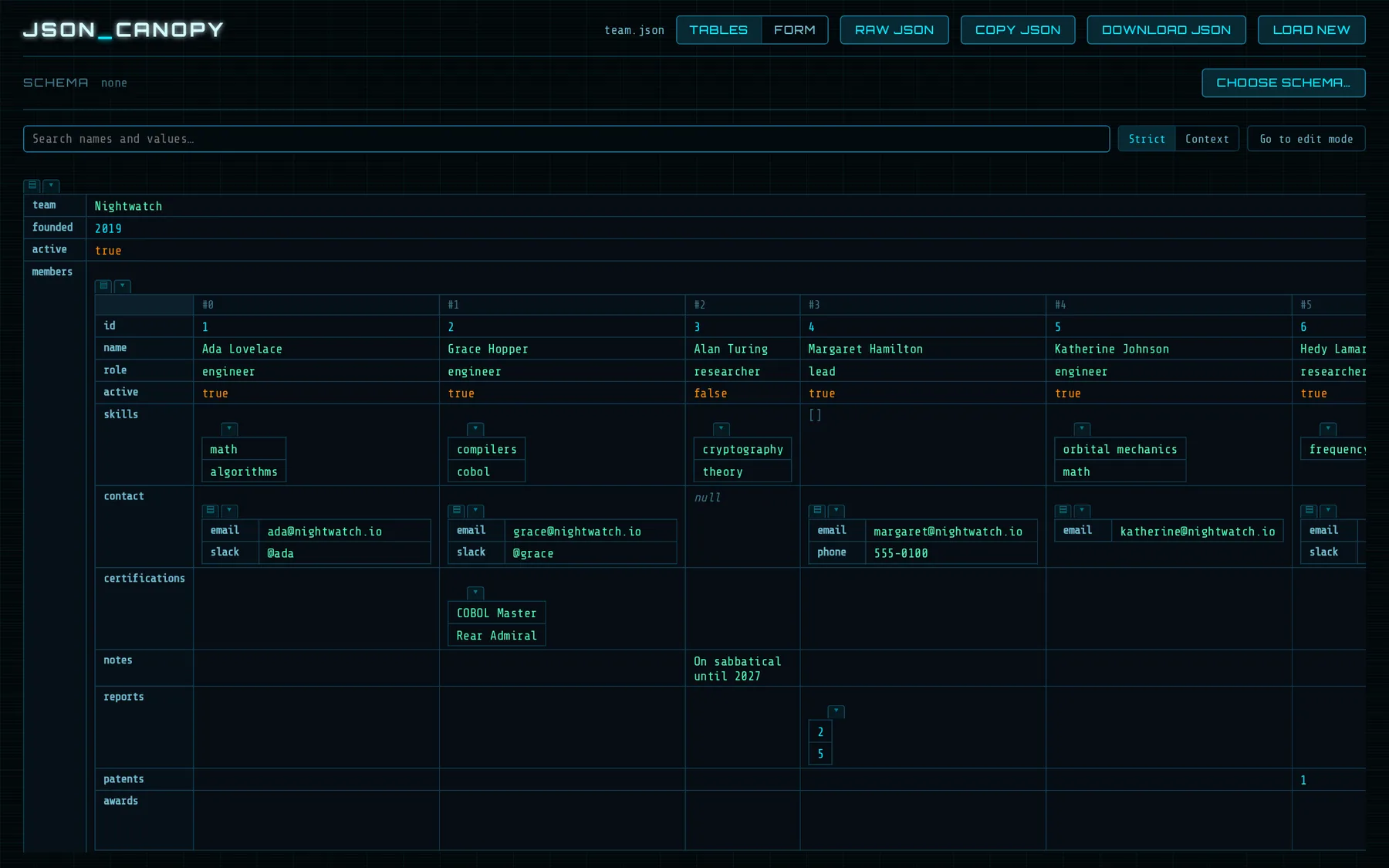The image size is (1389, 868).
Task: Click the false value in Alan Turing's active row
Action: pos(710,393)
